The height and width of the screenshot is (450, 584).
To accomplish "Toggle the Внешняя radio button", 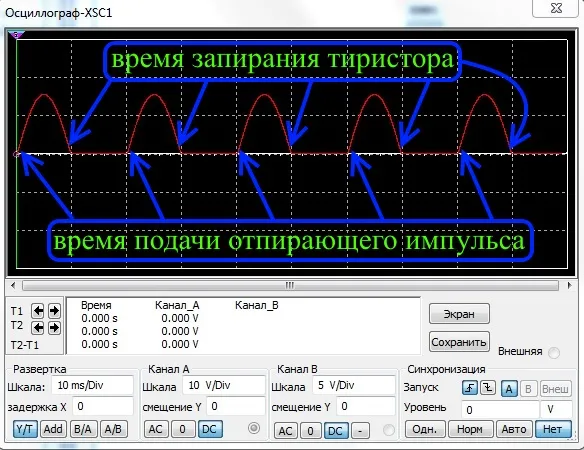I will [554, 352].
